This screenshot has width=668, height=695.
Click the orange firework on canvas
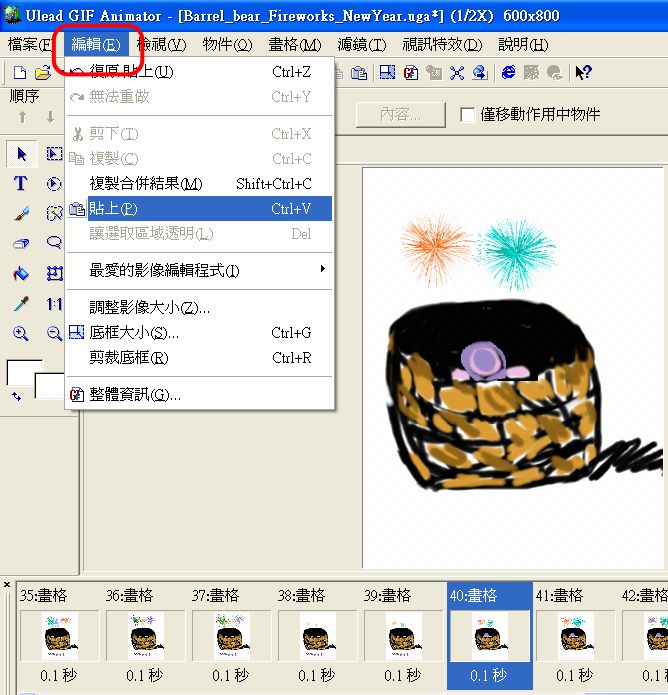click(x=437, y=249)
